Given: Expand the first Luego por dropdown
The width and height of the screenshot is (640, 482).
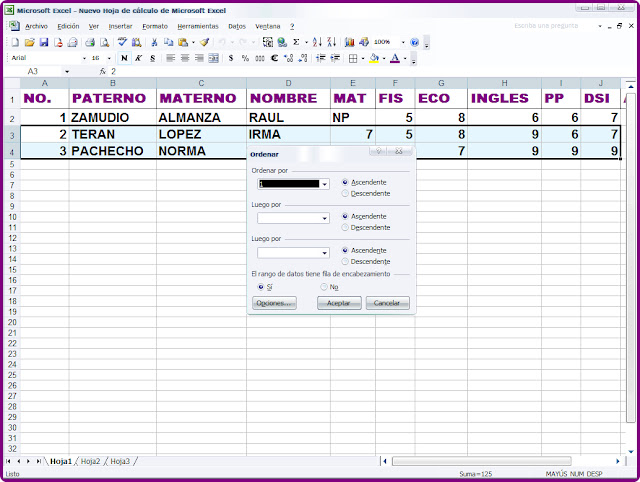Looking at the screenshot, I should [324, 218].
